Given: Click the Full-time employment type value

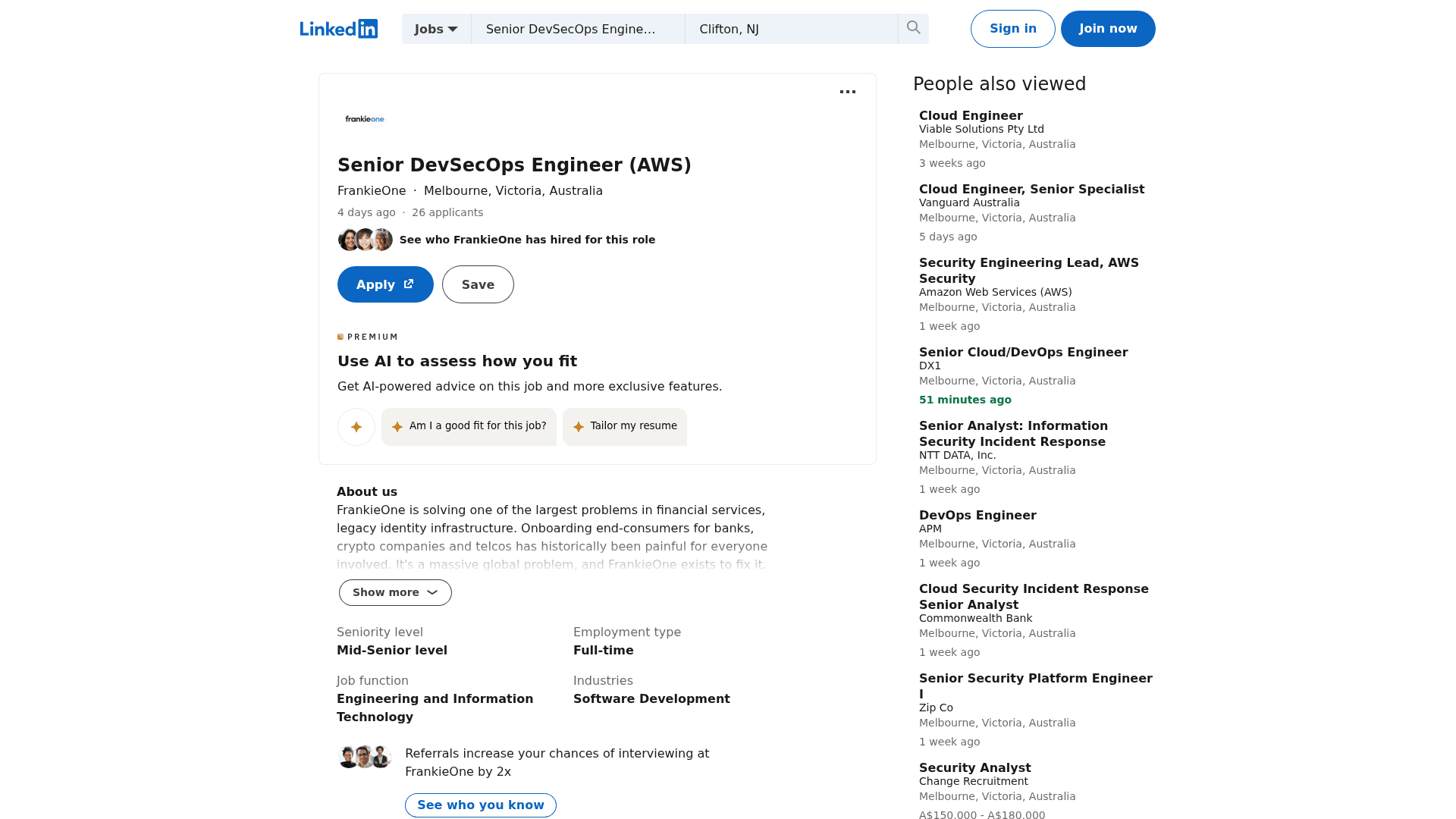Looking at the screenshot, I should pyautogui.click(x=604, y=651).
